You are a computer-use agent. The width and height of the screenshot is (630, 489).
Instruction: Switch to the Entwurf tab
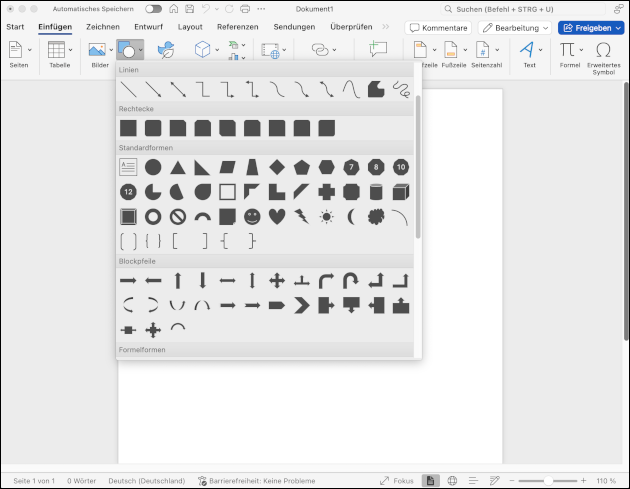149,27
